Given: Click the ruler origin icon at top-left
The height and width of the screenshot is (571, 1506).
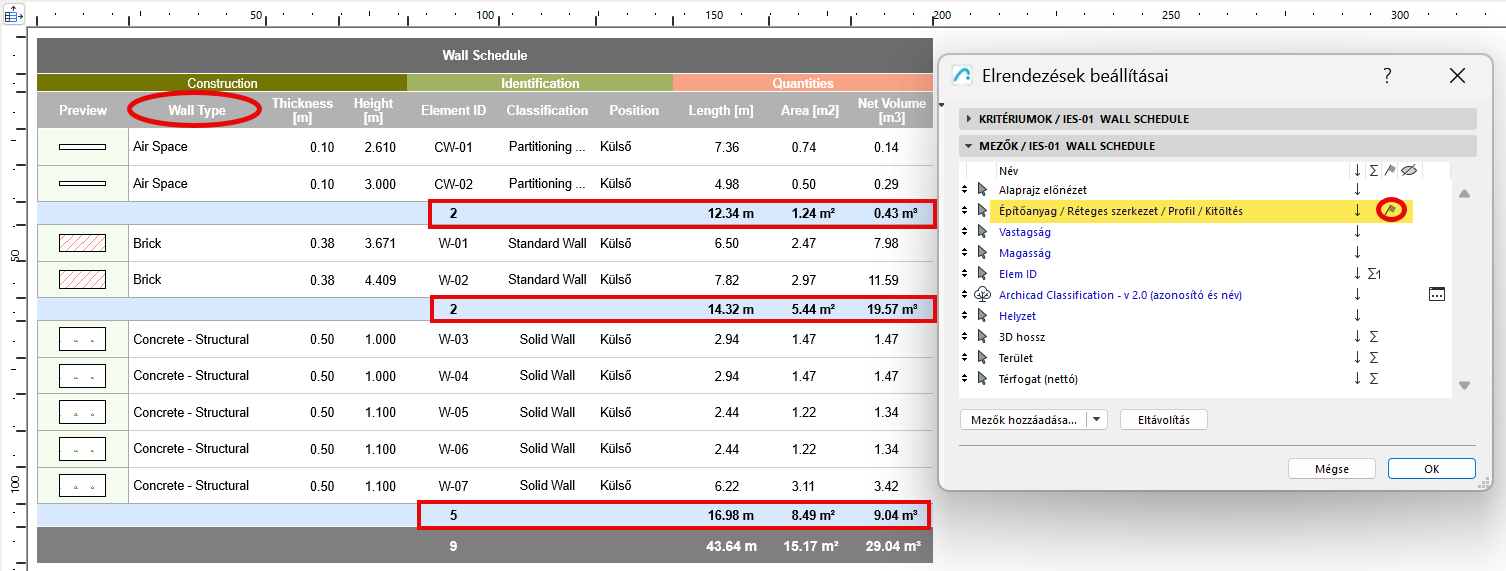Looking at the screenshot, I should coord(14,15).
